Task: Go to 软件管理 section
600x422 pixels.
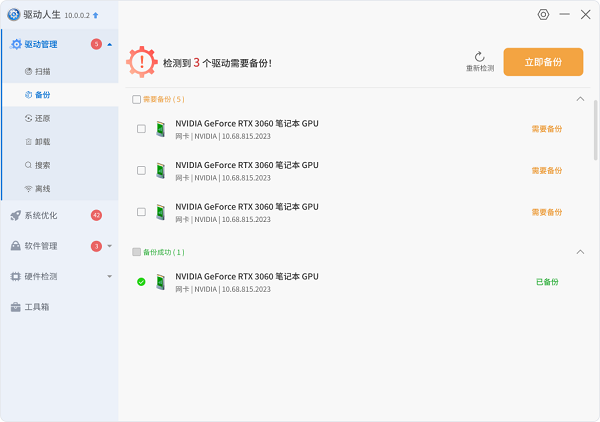Action: tap(59, 246)
